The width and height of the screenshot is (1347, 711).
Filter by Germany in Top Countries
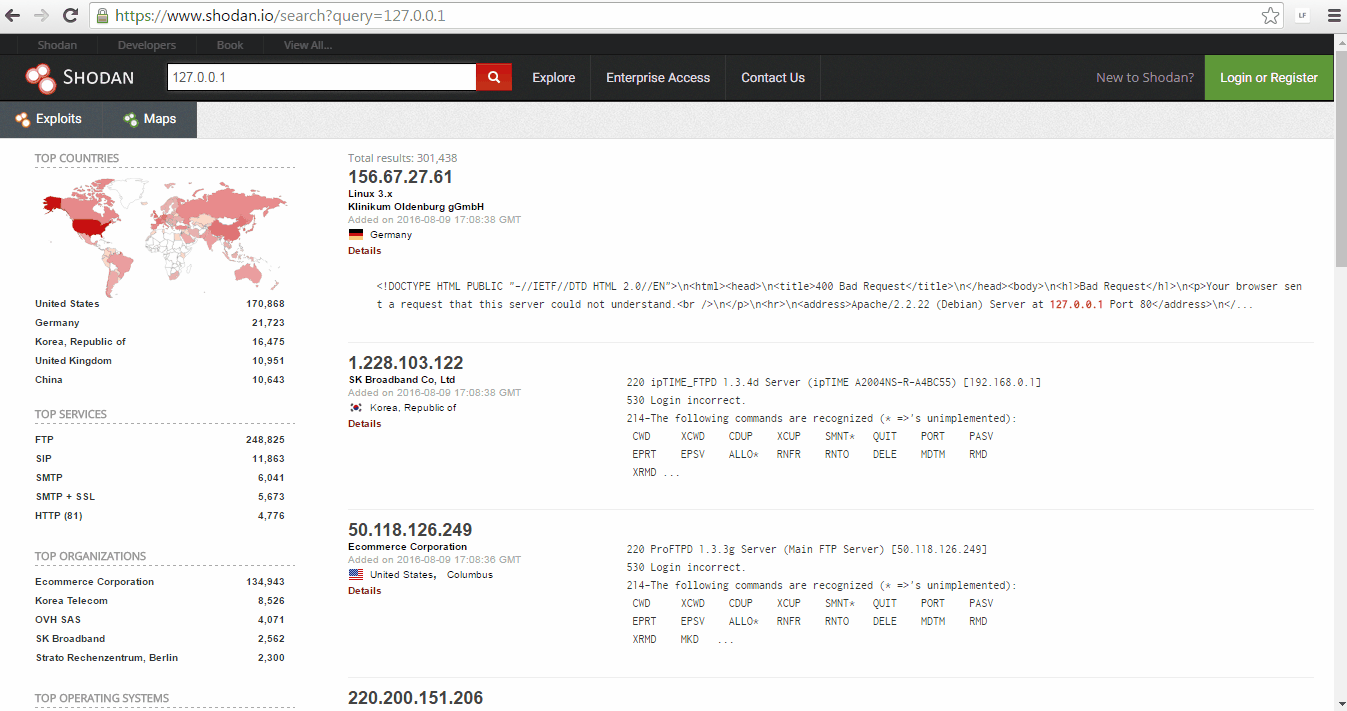57,323
